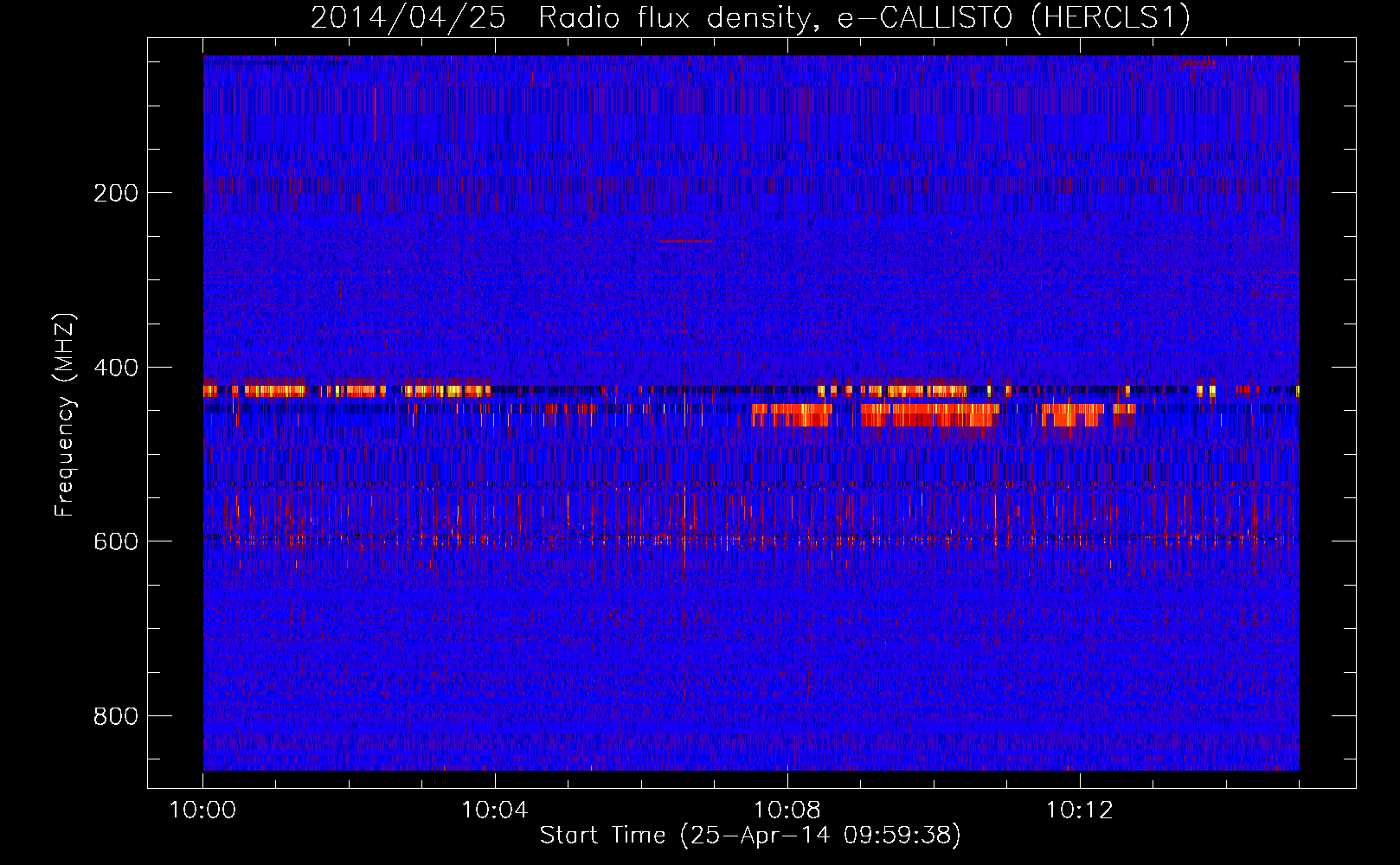The height and width of the screenshot is (865, 1400).
Task: Click the 200 frequency tick label
Action: click(x=116, y=193)
